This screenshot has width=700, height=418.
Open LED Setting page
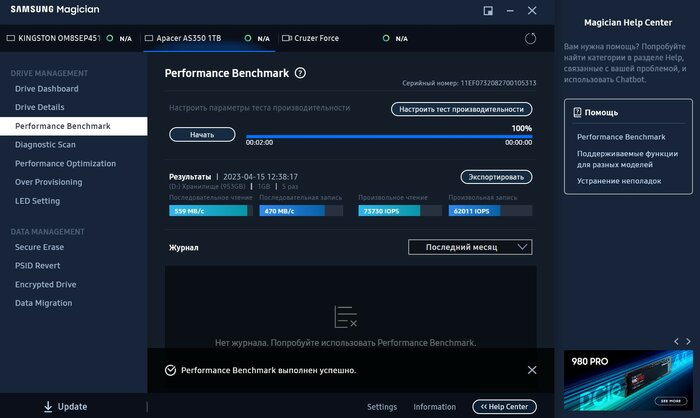point(38,201)
